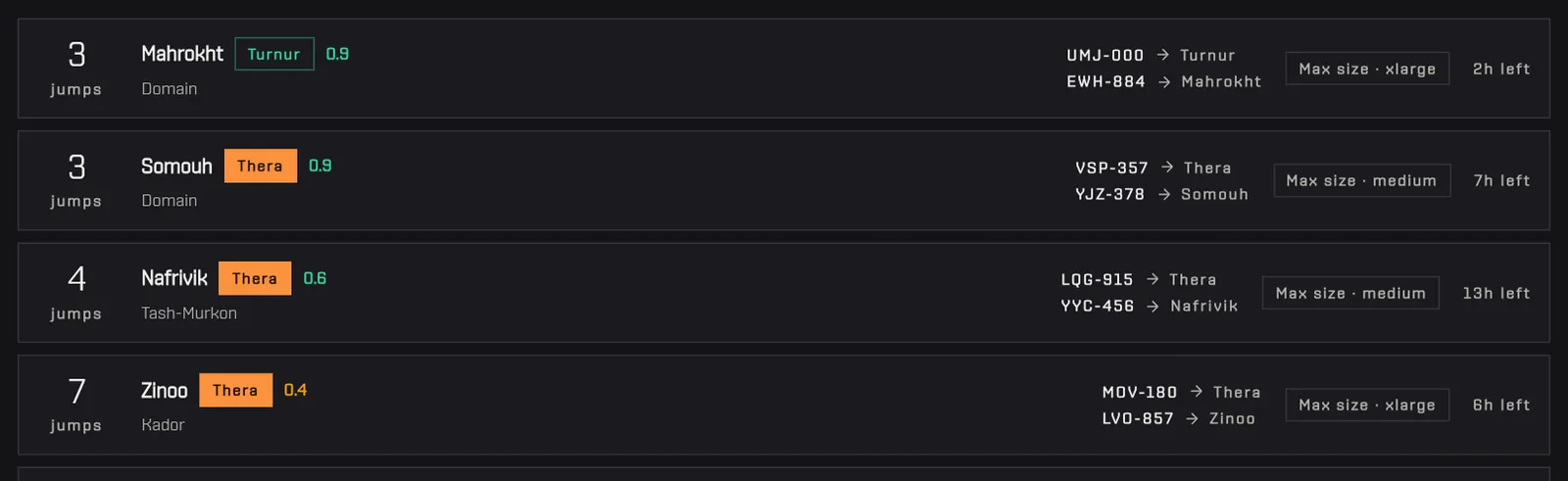Click the Max size medium badge for Somouh
The image size is (1568, 481).
(1361, 180)
